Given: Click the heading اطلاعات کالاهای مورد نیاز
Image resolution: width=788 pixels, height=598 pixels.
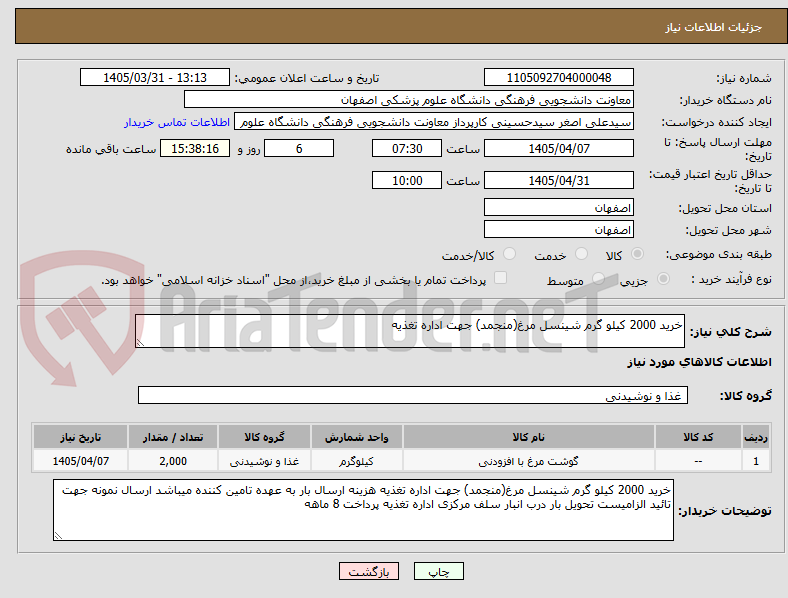Looking at the screenshot, I should [699, 362].
